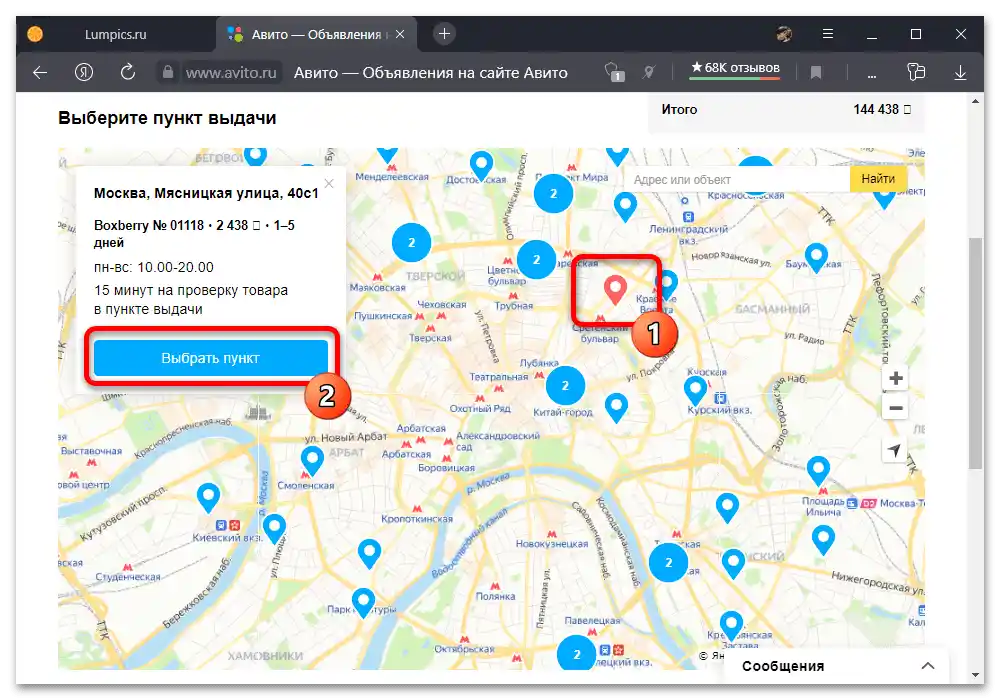Select the pickup pin at Достоевская

[482, 165]
